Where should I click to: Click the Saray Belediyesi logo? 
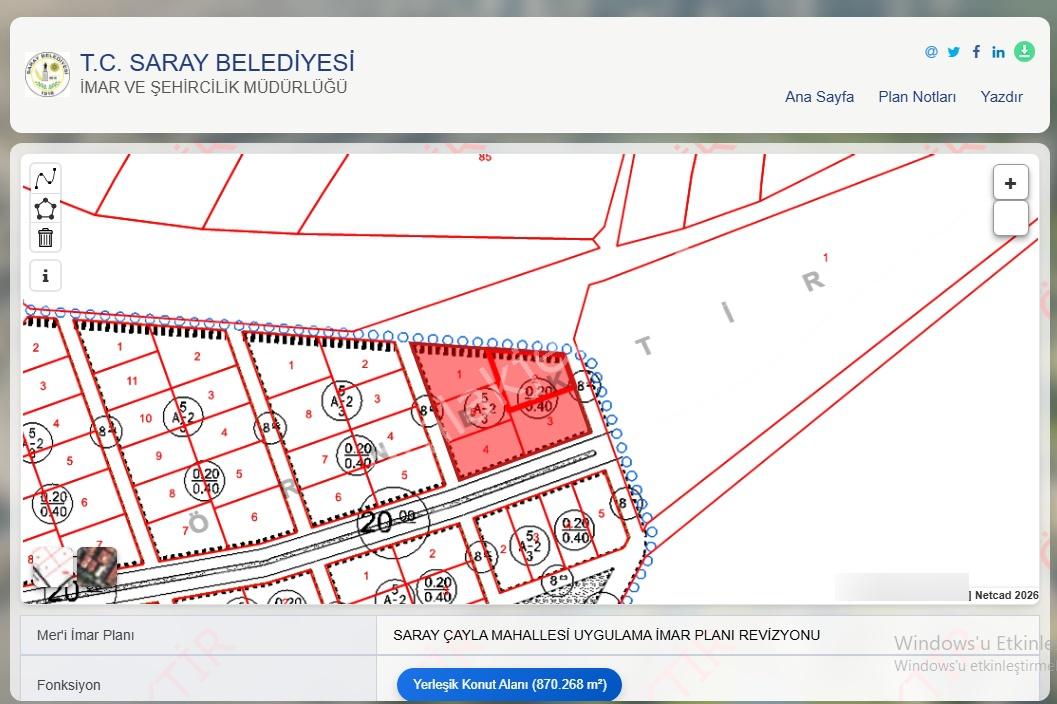click(x=47, y=74)
